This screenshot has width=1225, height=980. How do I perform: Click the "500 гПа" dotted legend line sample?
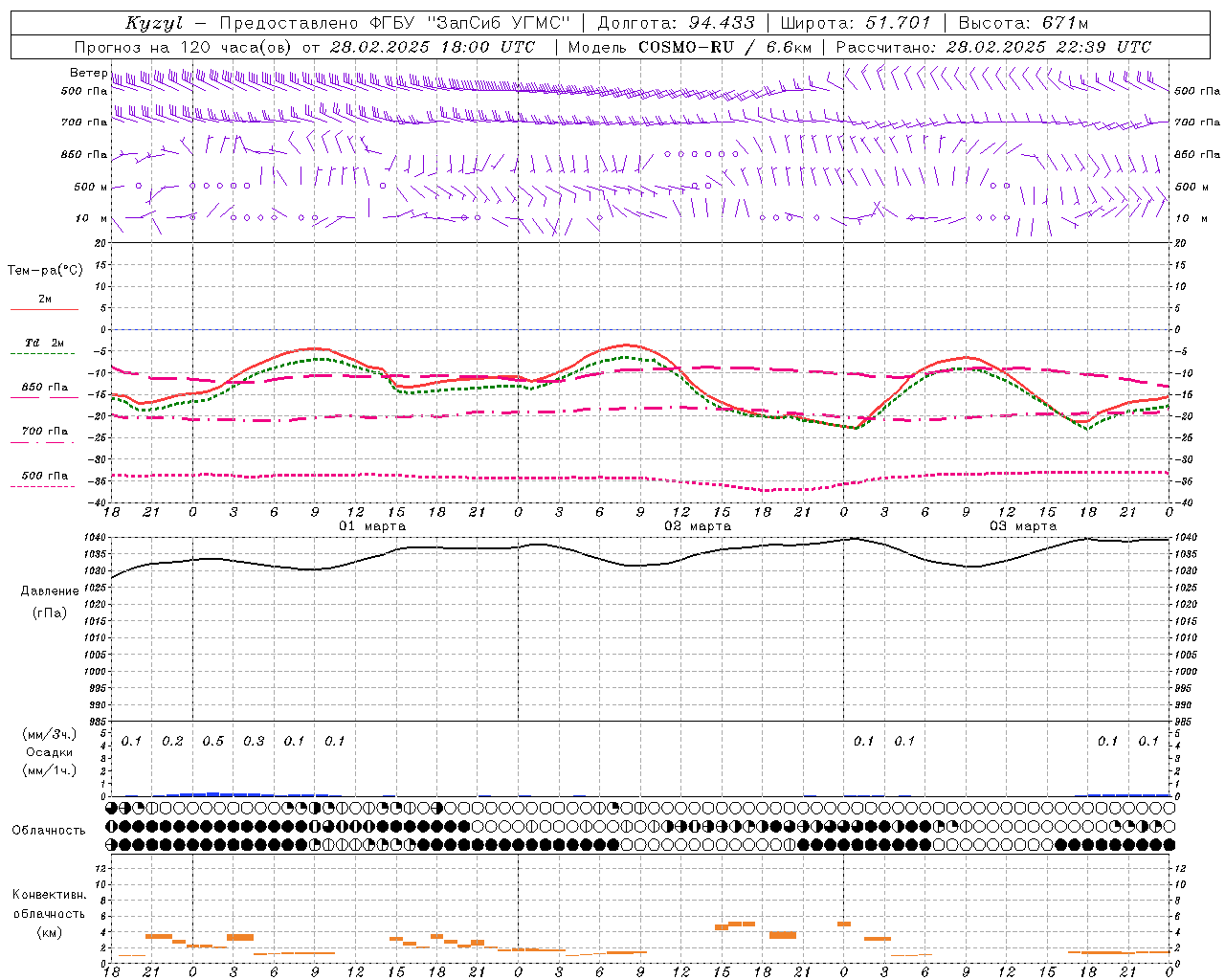[x=44, y=487]
